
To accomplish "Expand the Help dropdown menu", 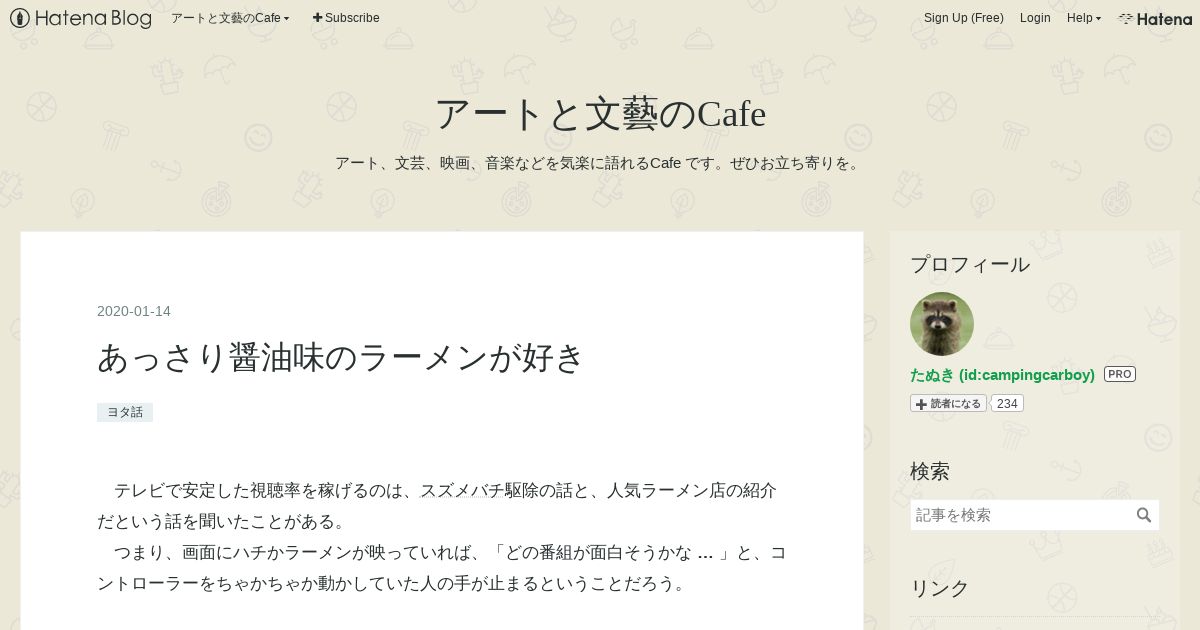I will [1084, 18].
